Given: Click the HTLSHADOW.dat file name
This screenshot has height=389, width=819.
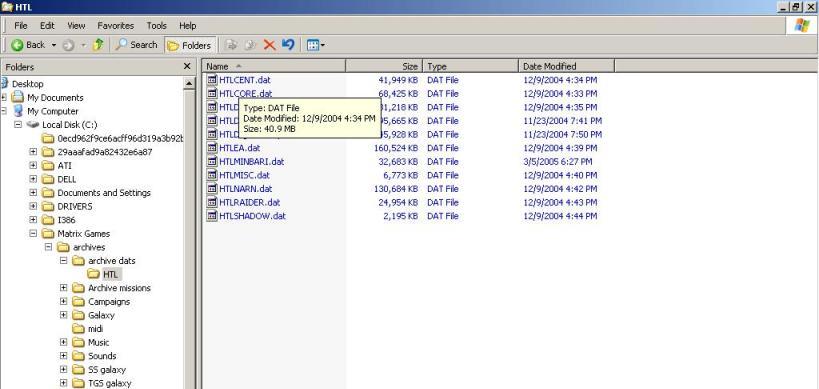Looking at the screenshot, I should point(253,216).
